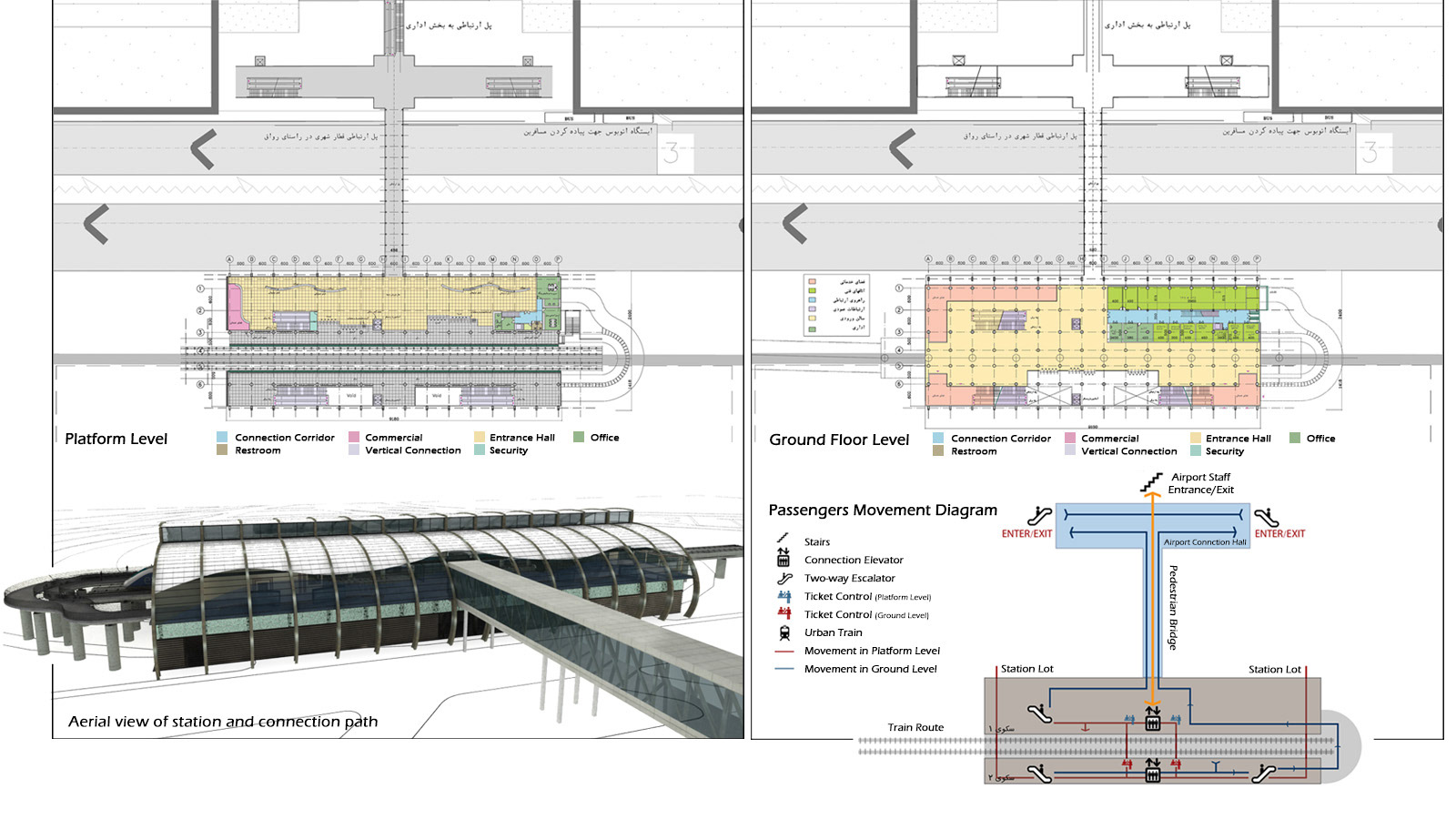Image resolution: width=1456 pixels, height=819 pixels.
Task: Click the Ground Floor Restroom color swatch
Action: point(938,450)
